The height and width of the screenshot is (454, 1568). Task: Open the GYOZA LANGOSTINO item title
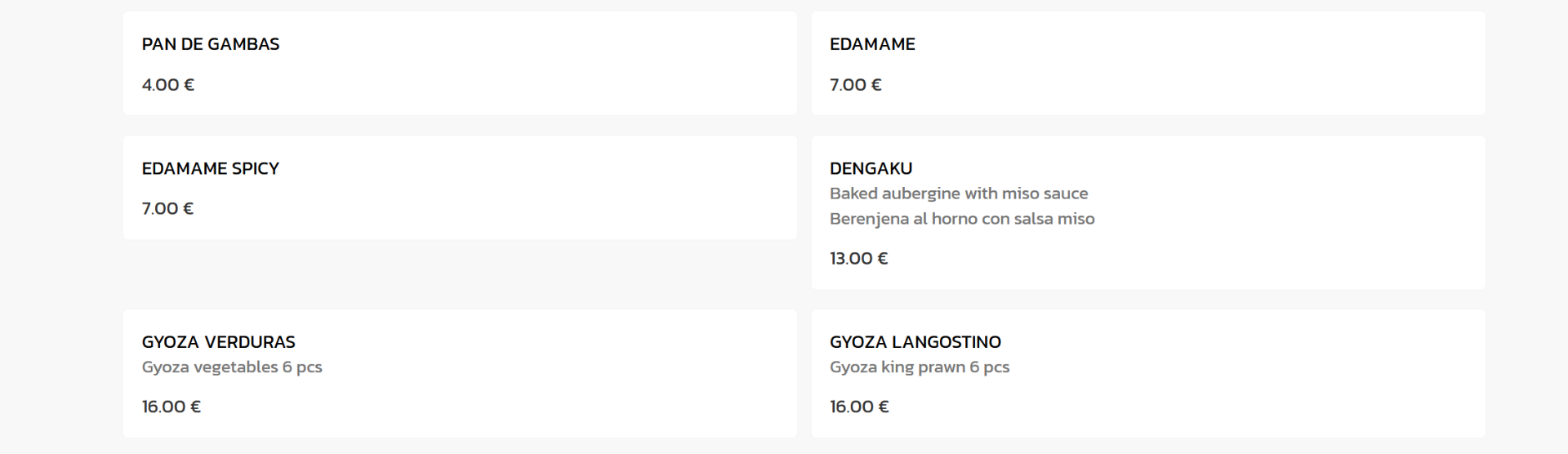(915, 342)
